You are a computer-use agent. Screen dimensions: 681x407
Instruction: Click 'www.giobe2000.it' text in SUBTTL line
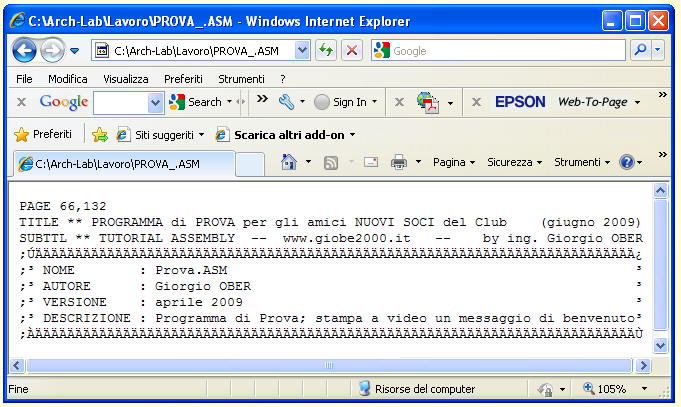click(347, 238)
